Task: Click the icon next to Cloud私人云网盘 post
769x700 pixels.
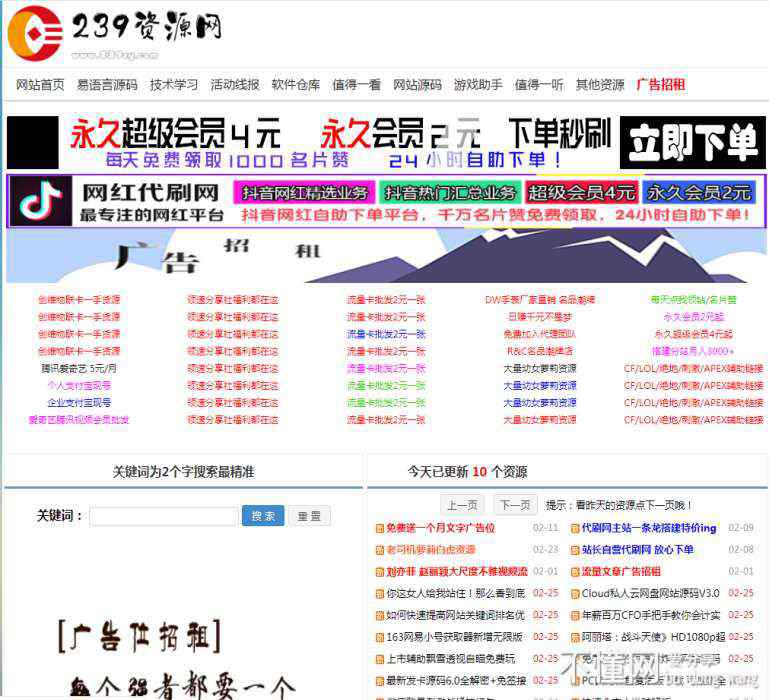Action: pos(575,594)
